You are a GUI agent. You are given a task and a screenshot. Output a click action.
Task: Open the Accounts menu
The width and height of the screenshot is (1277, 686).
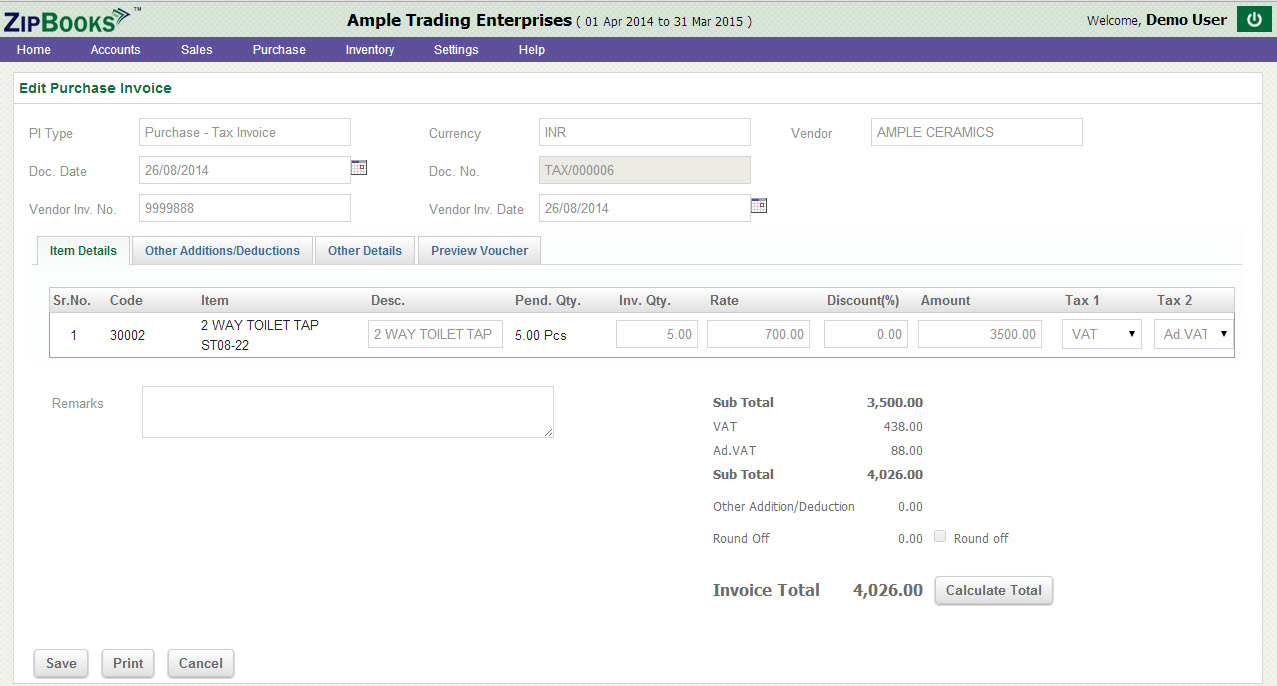[x=115, y=50]
